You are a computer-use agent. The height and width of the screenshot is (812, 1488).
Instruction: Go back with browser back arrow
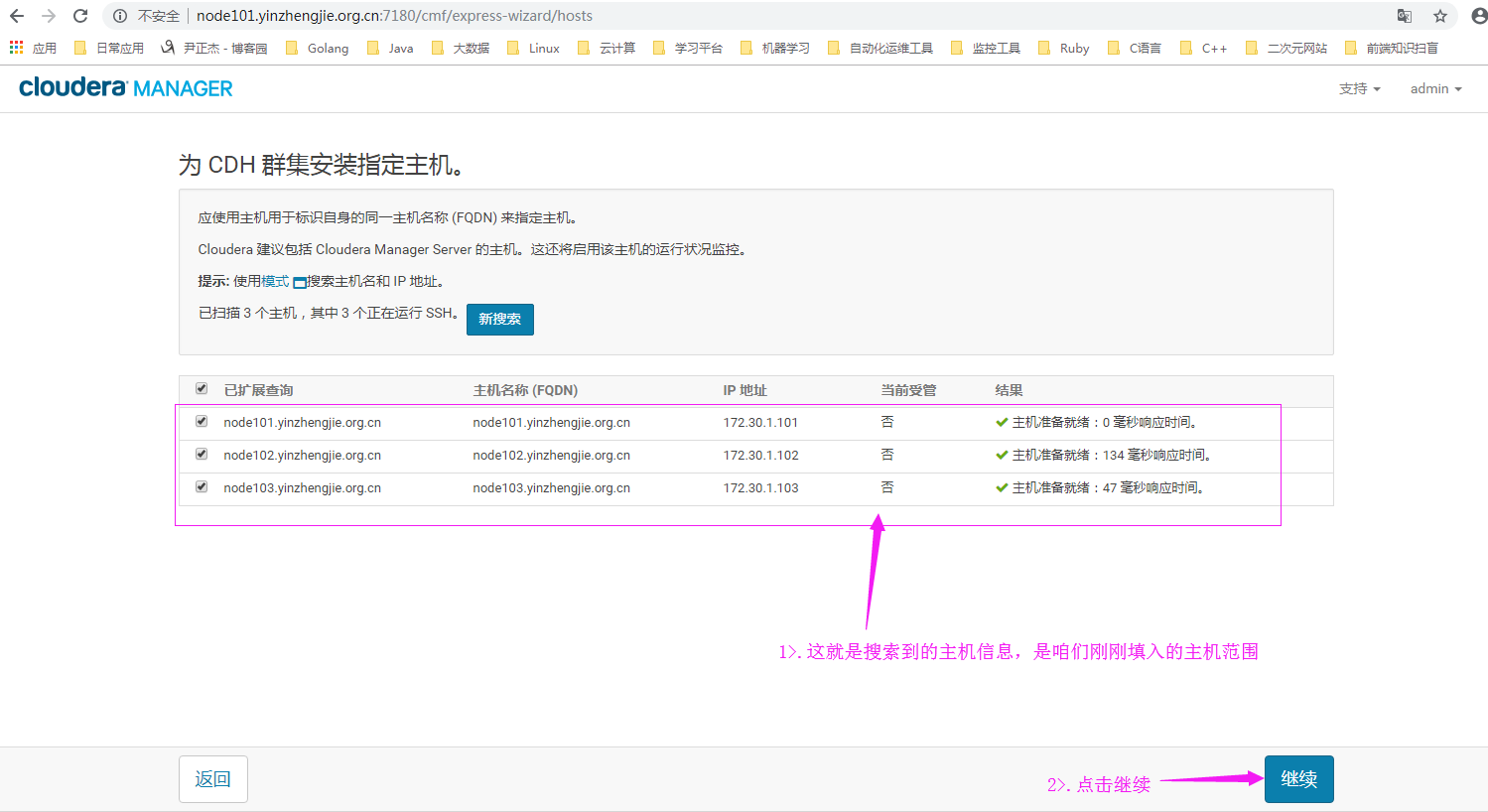coord(17,16)
